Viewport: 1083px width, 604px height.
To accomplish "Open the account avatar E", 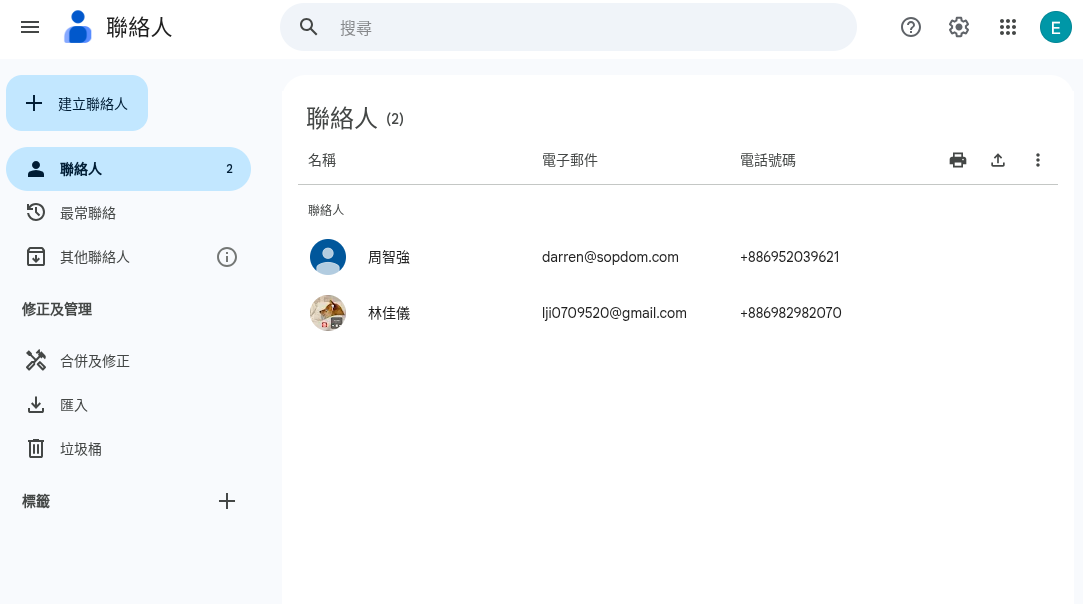I will click(x=1055, y=28).
